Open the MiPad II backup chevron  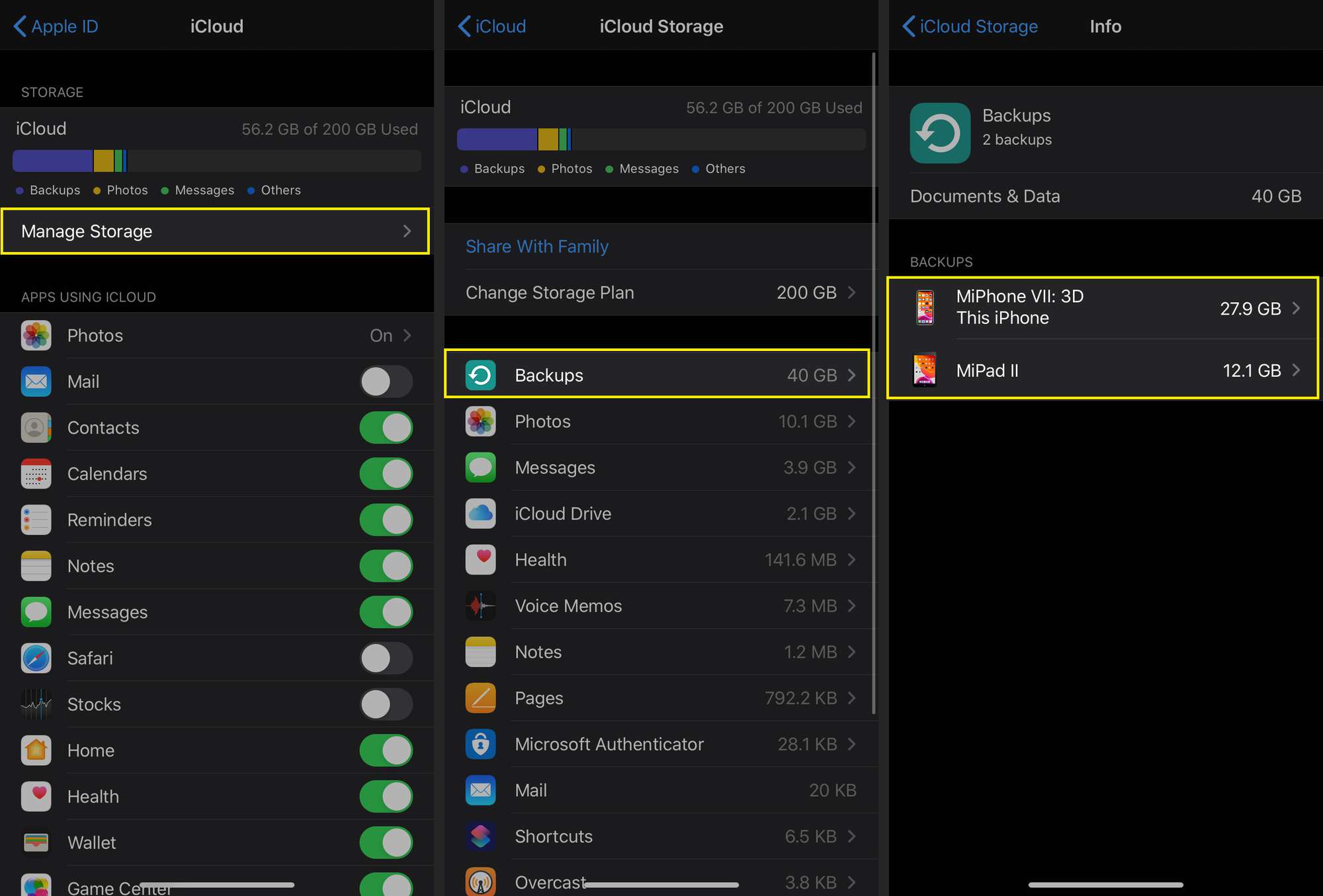pyautogui.click(x=1297, y=370)
